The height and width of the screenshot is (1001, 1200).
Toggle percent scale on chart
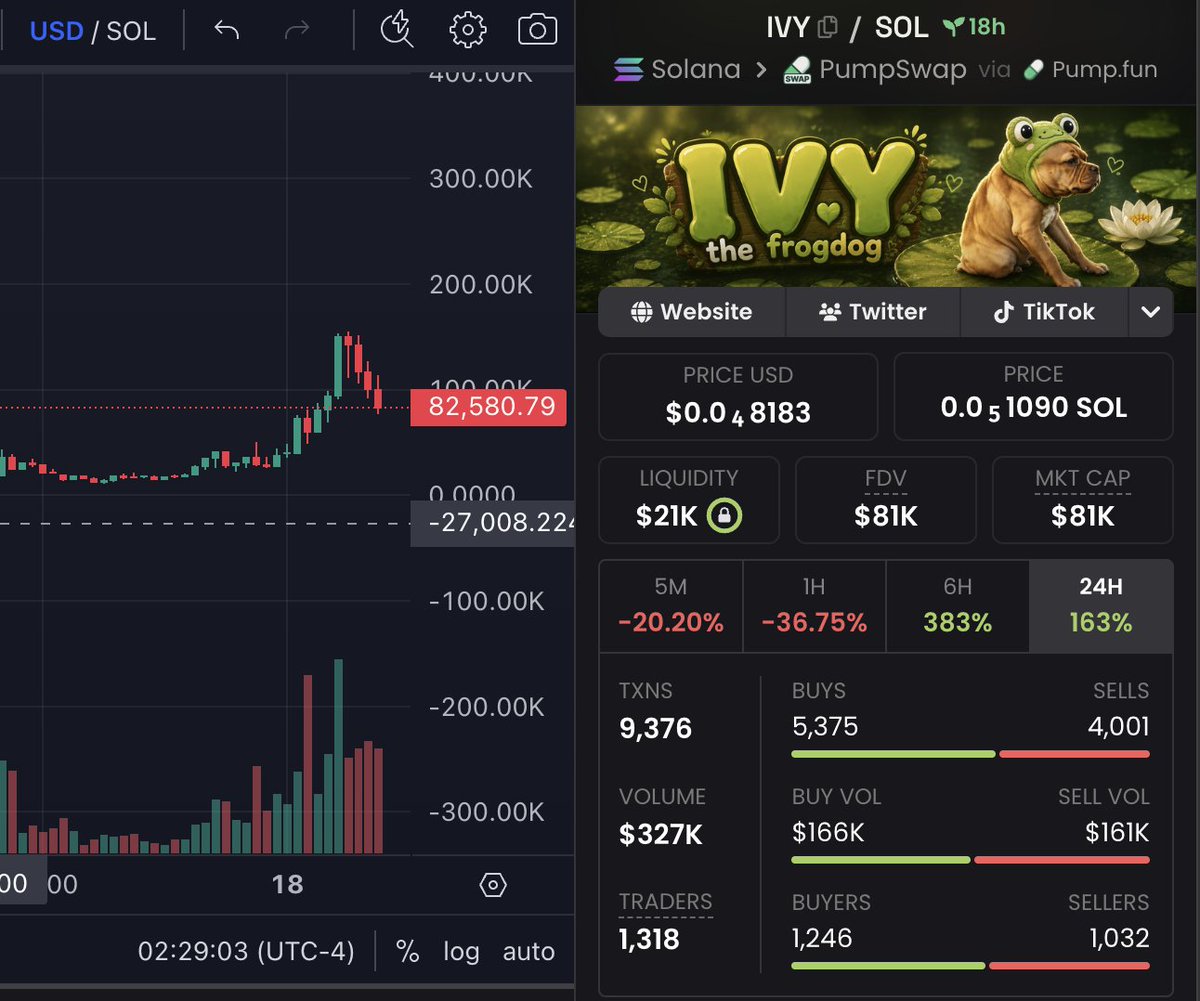(x=407, y=951)
